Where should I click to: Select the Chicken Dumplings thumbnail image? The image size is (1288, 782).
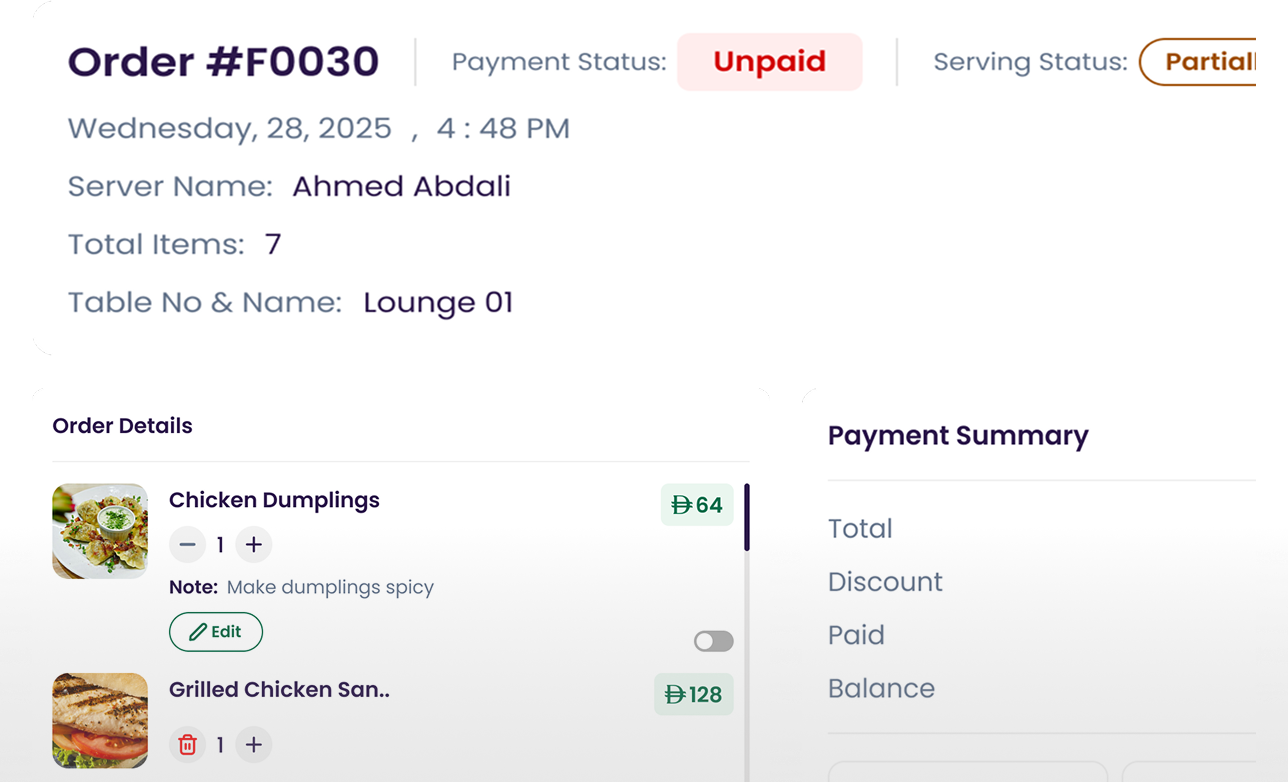click(x=100, y=531)
